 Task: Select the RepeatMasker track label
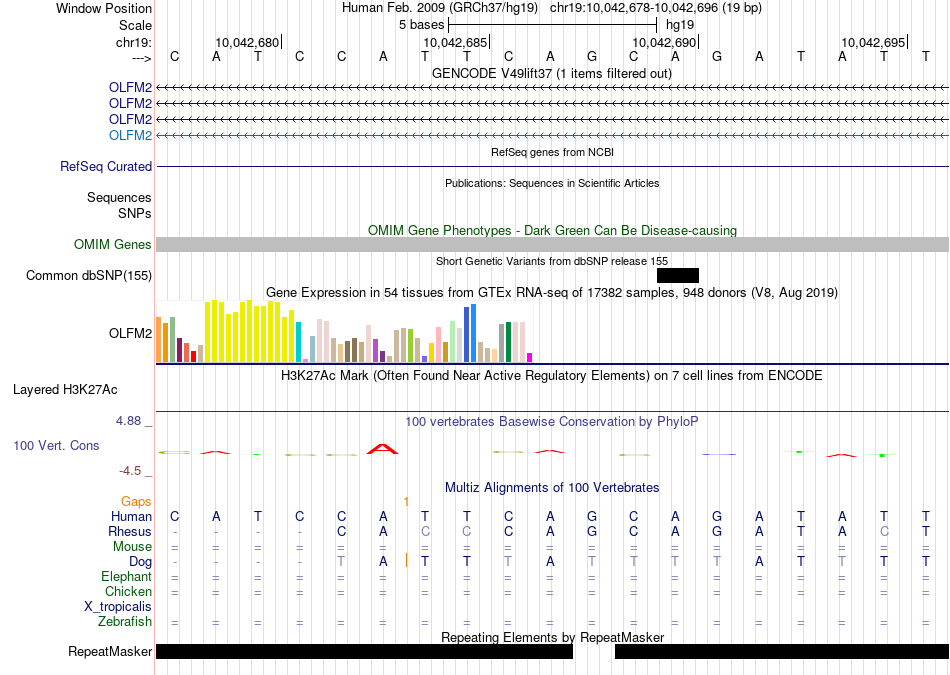point(110,651)
